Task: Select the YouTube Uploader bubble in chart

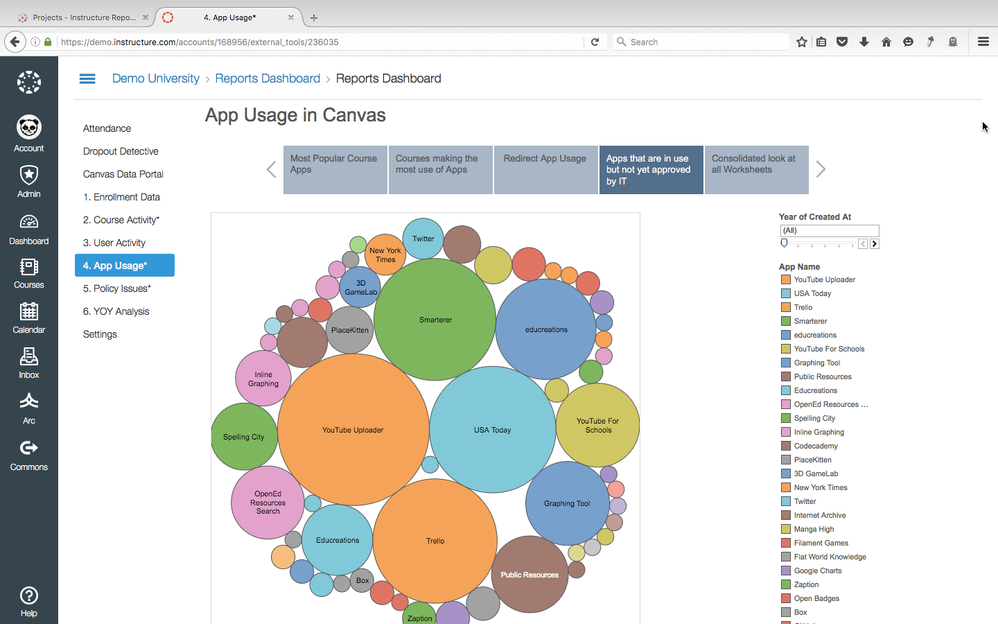Action: 353,430
